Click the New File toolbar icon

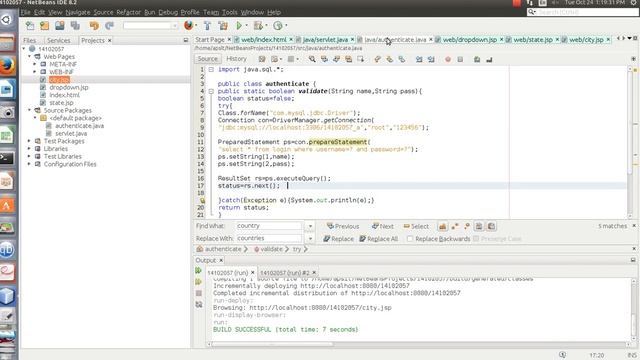point(30,26)
